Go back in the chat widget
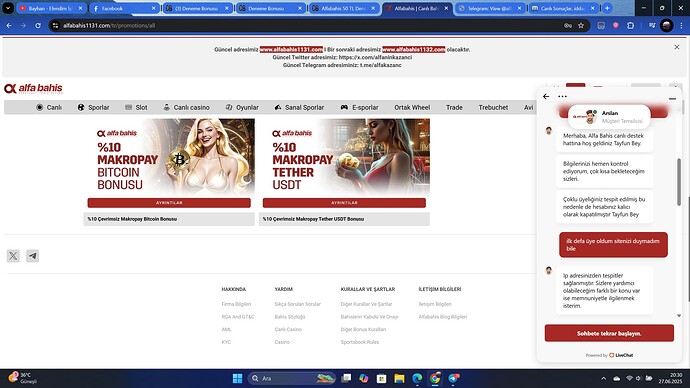 [x=546, y=96]
